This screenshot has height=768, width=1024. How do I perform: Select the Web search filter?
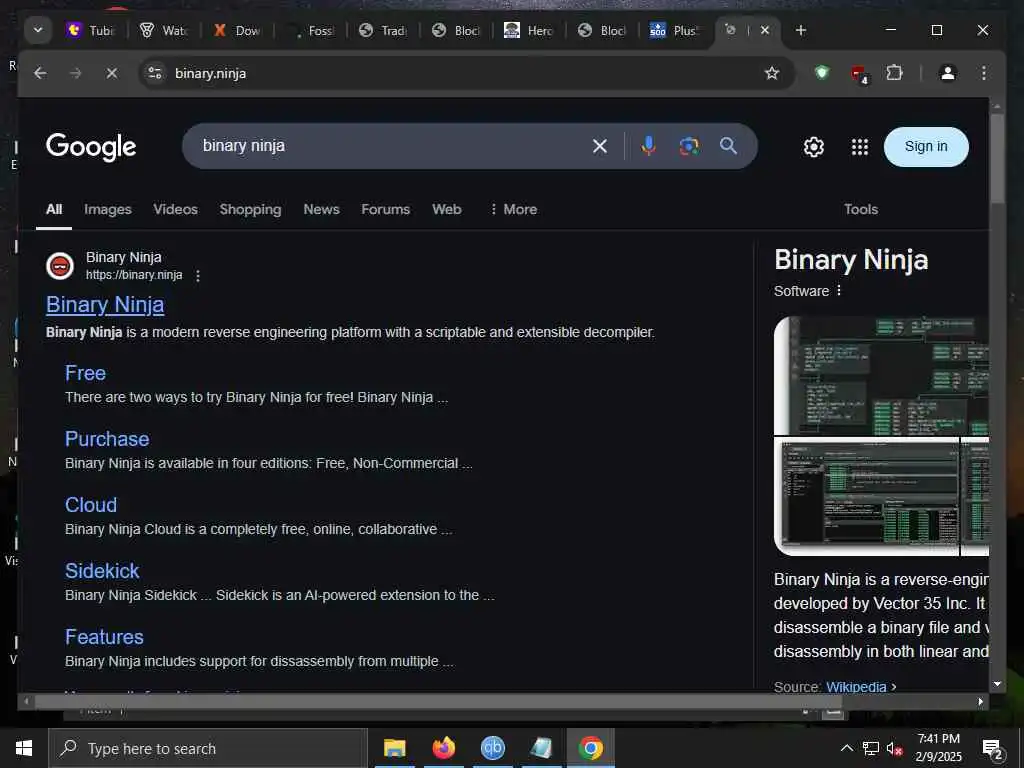point(447,209)
